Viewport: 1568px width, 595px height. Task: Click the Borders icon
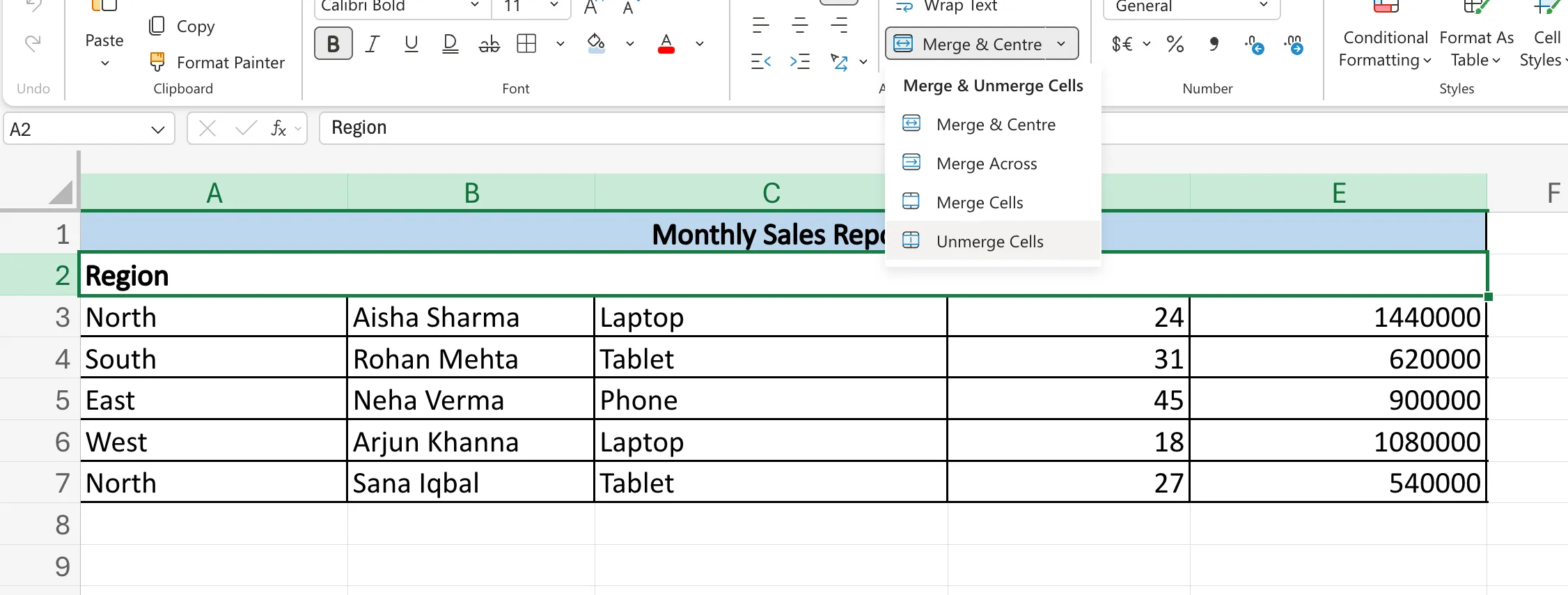pos(526,44)
